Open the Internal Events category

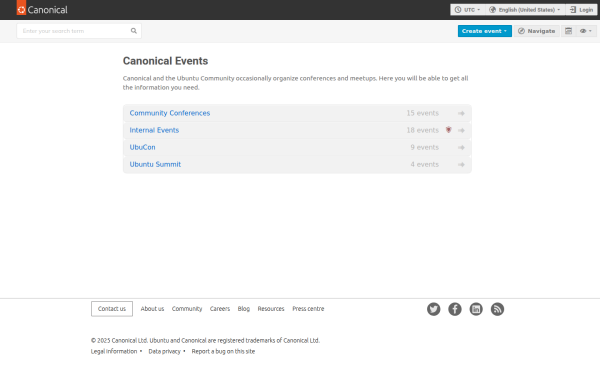(154, 130)
